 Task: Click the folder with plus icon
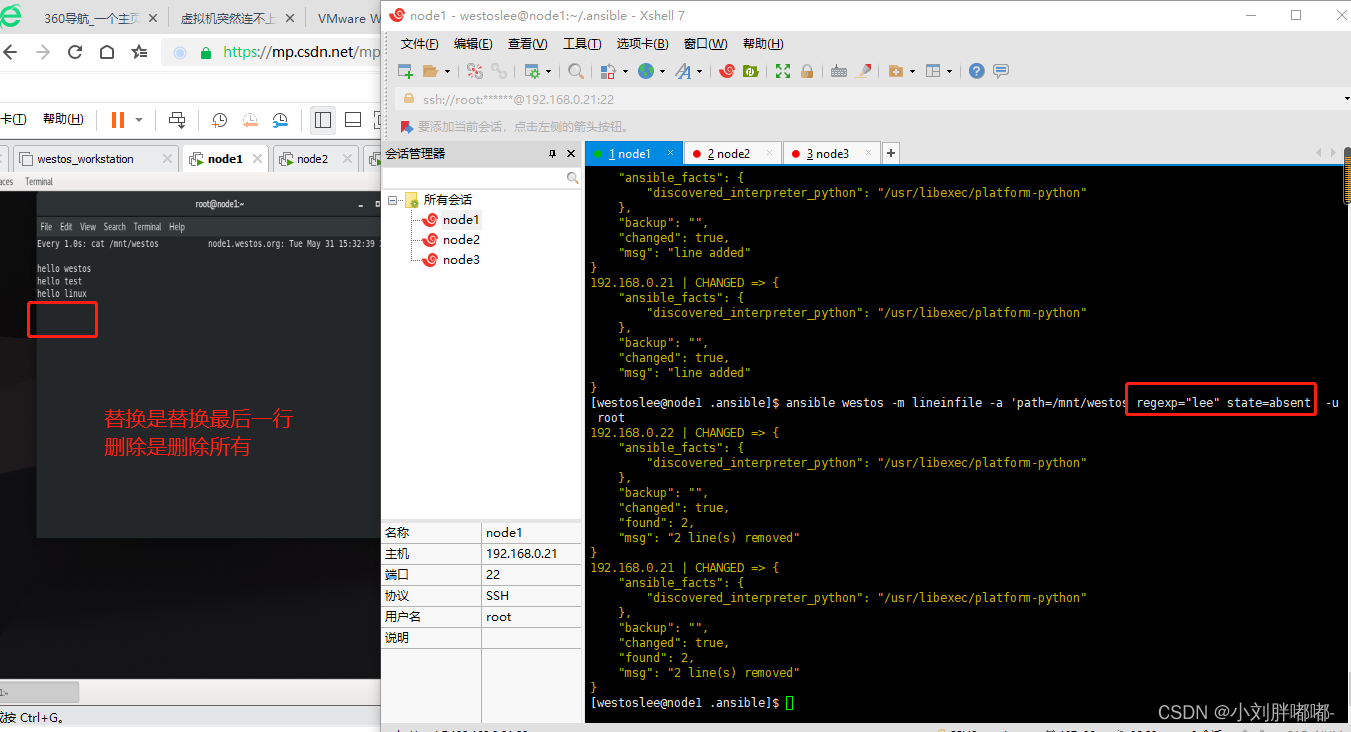(895, 71)
